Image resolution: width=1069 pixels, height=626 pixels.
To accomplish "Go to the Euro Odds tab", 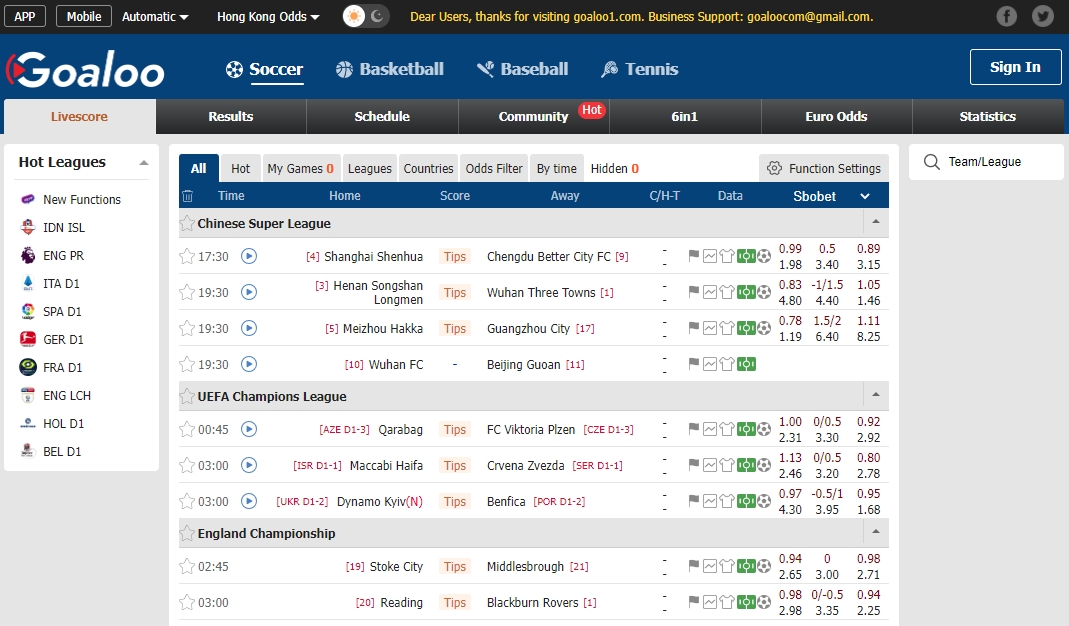I will point(837,117).
